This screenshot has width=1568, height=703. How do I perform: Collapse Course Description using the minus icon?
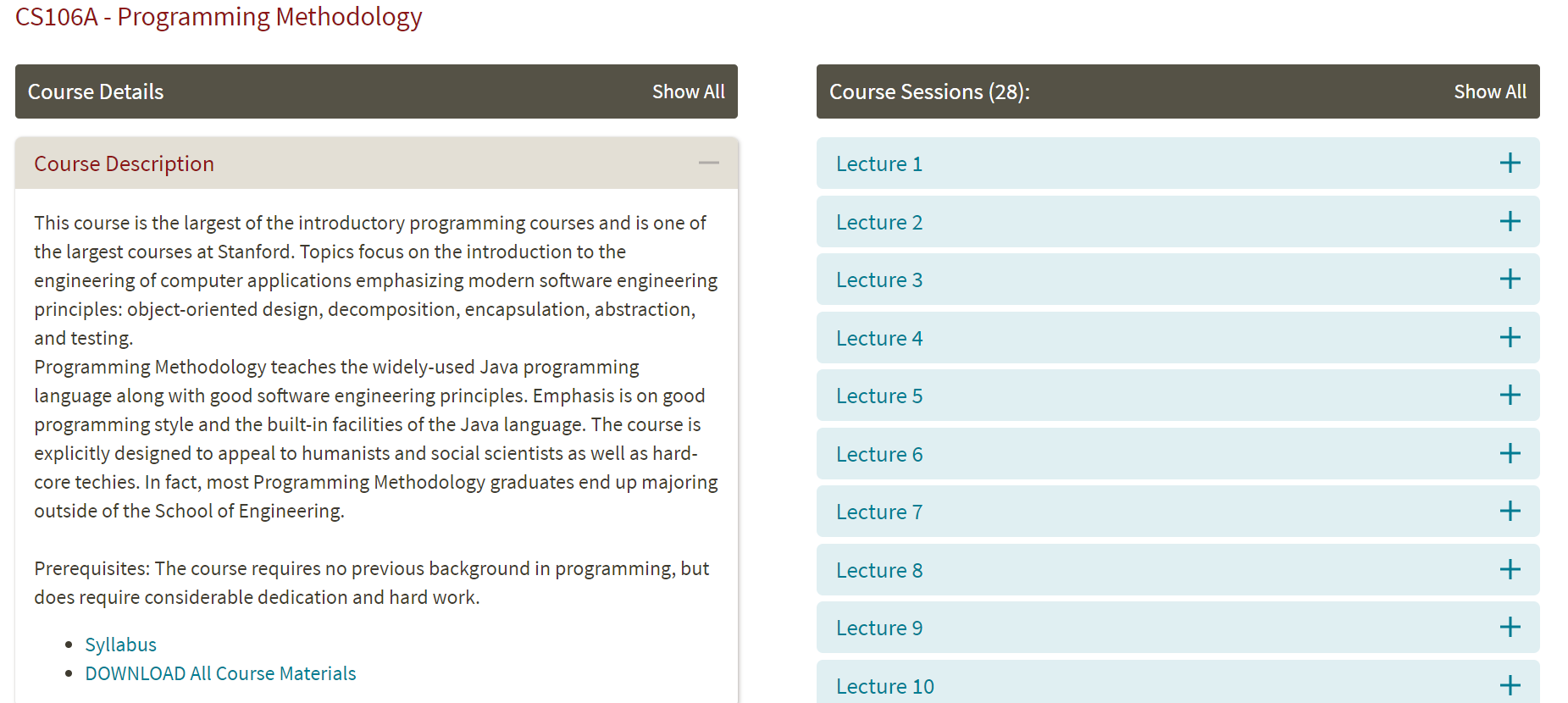point(708,163)
